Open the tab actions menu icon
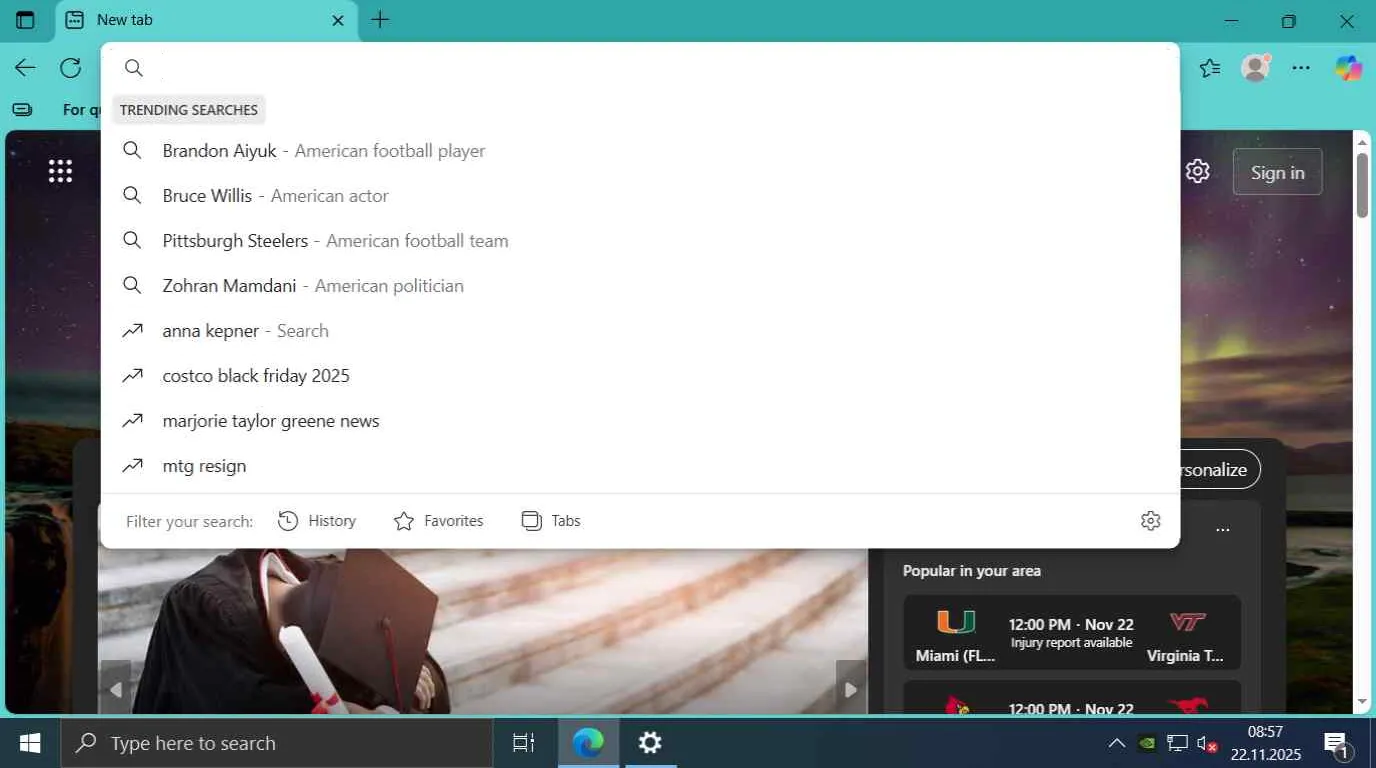The width and height of the screenshot is (1376, 768). [x=25, y=20]
